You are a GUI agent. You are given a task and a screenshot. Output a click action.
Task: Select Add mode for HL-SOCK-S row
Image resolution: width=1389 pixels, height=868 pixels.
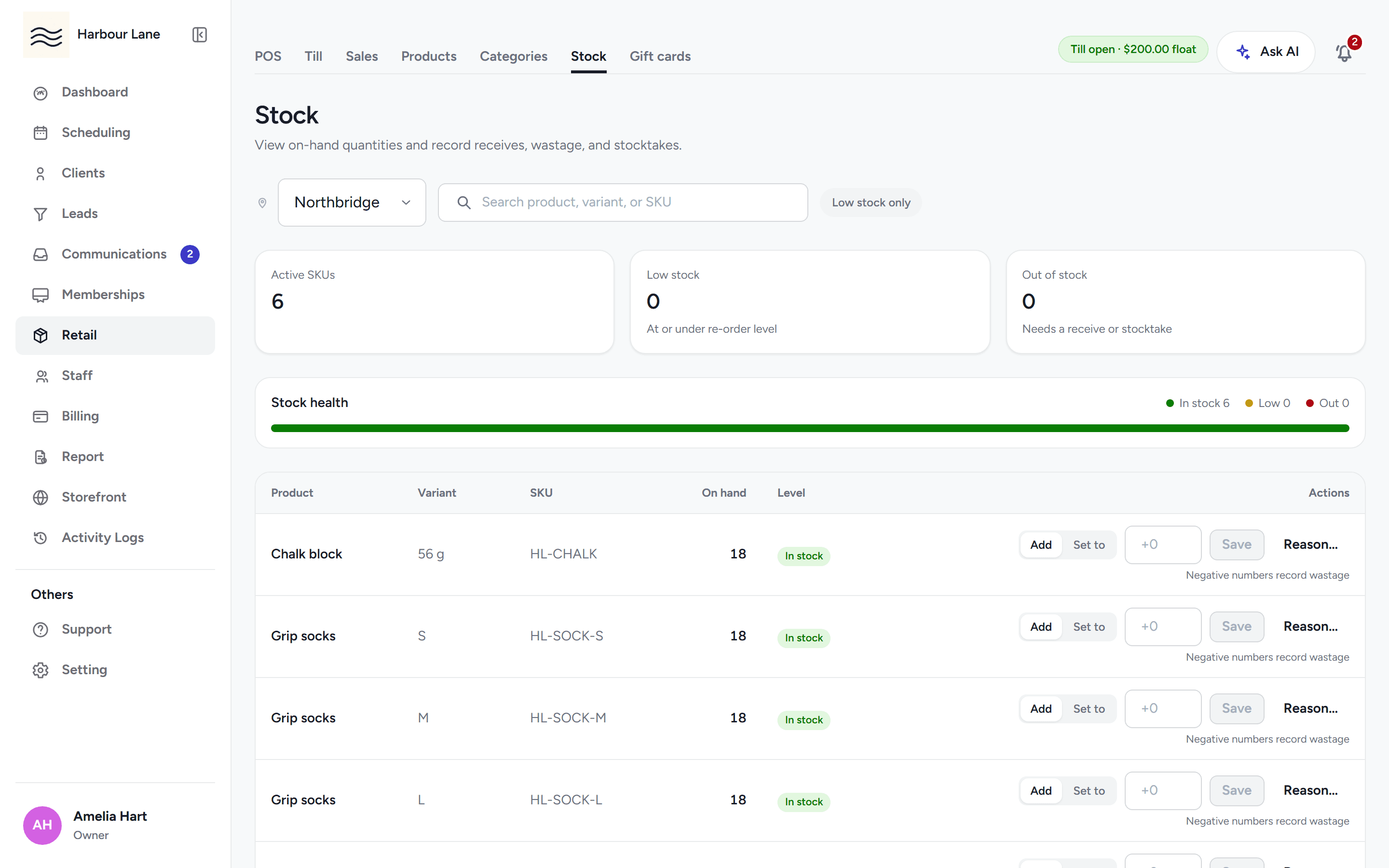[1041, 627]
